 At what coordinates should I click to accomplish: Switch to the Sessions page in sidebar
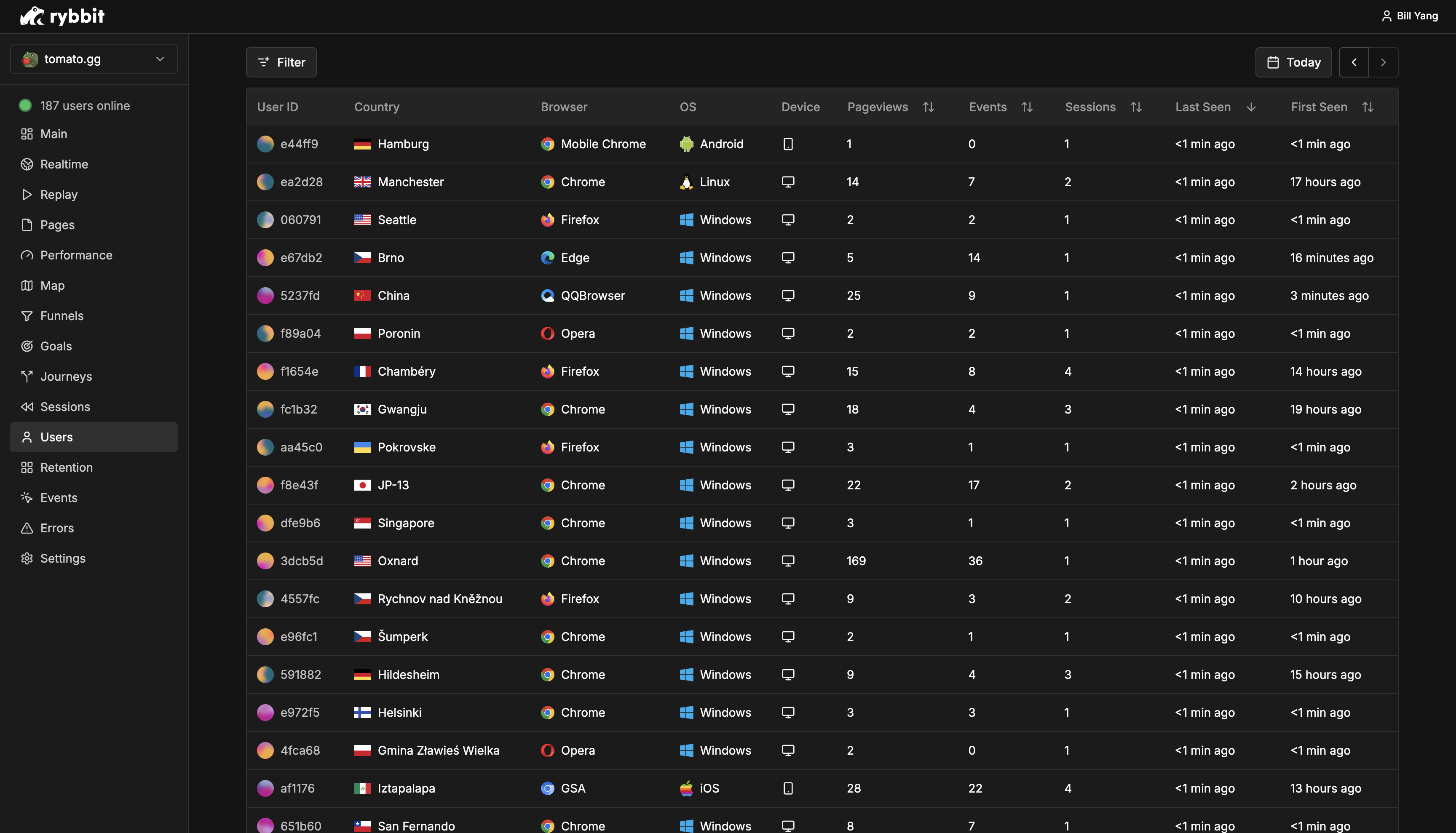(65, 407)
